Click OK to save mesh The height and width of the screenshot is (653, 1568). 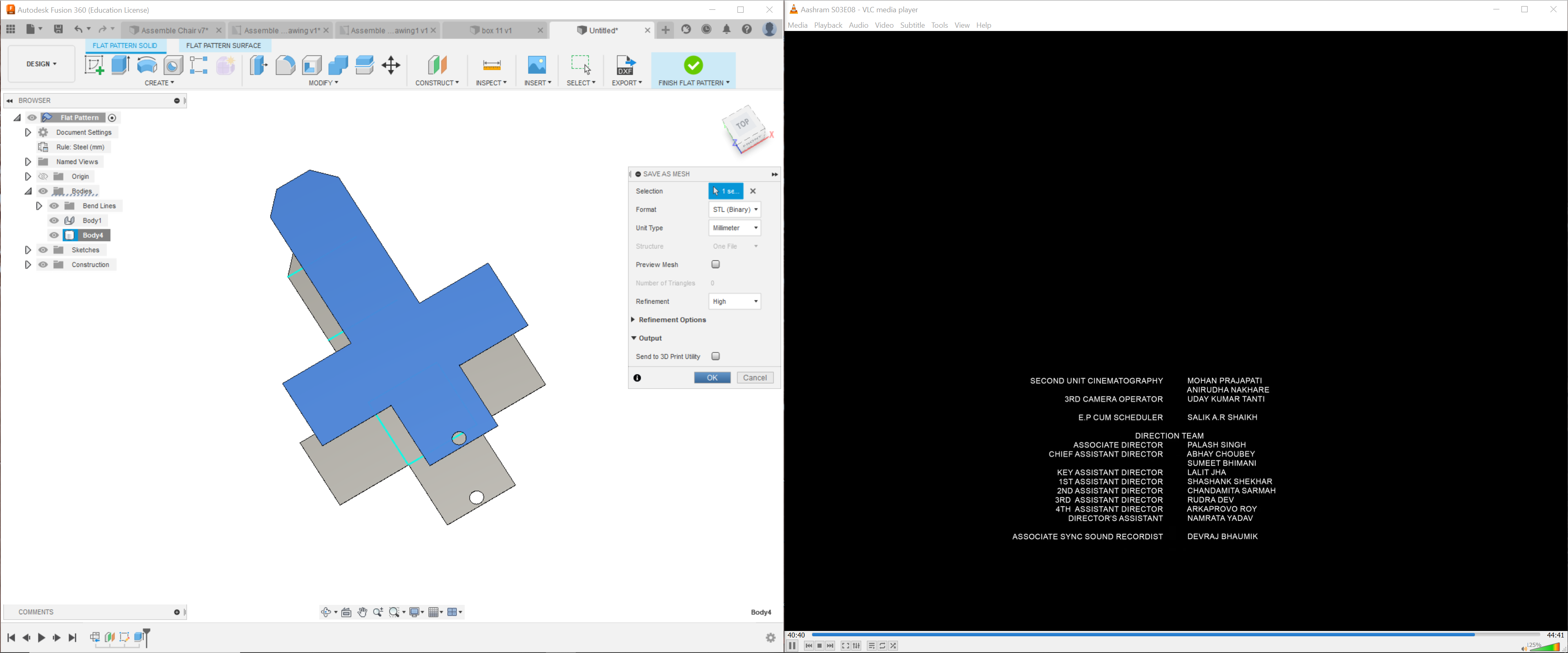(712, 377)
